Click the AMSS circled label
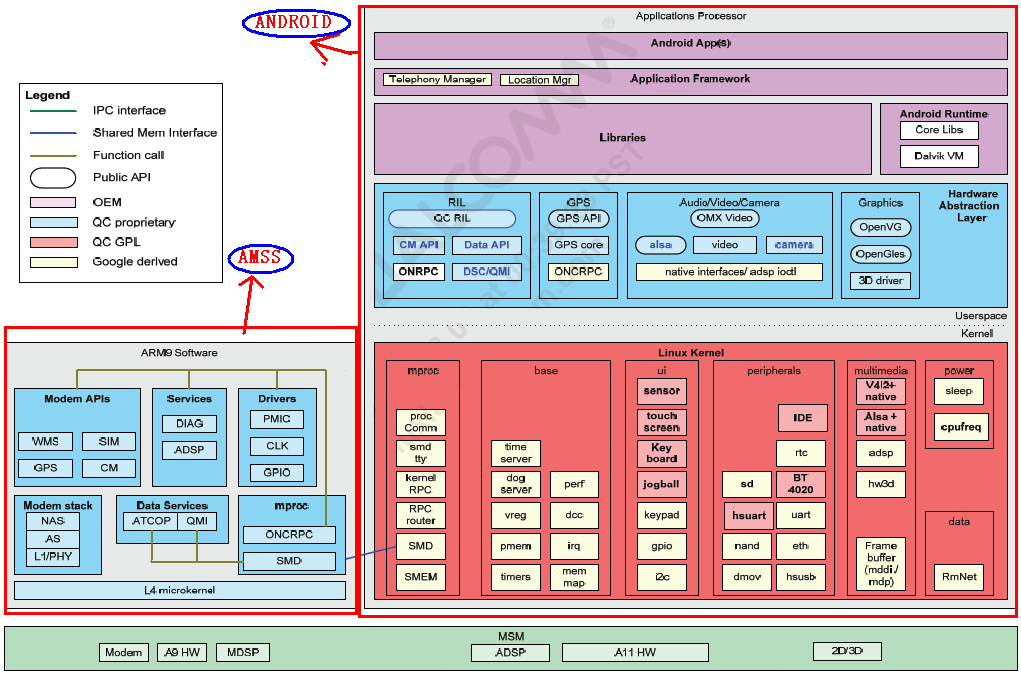1021x675 pixels. coord(260,258)
